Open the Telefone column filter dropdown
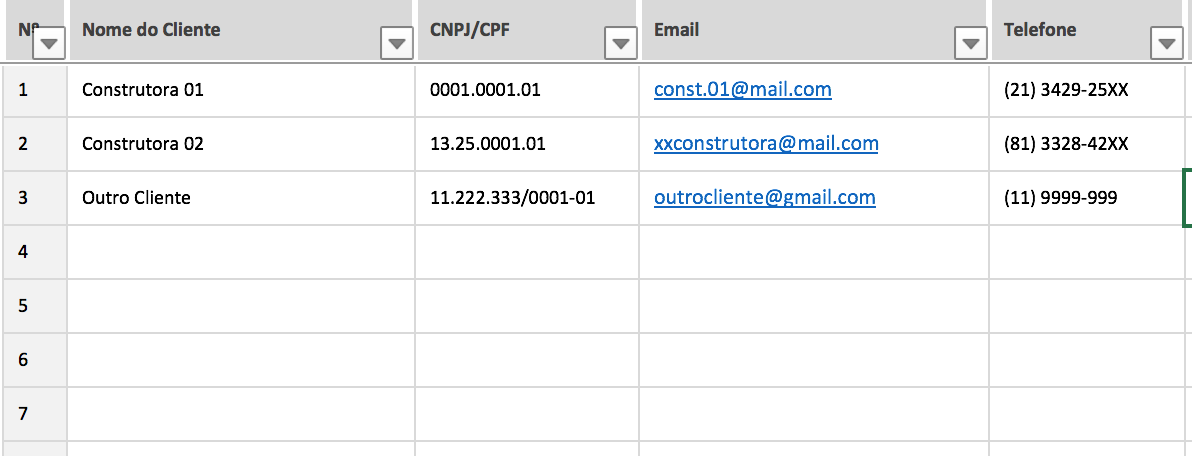 click(x=1166, y=44)
